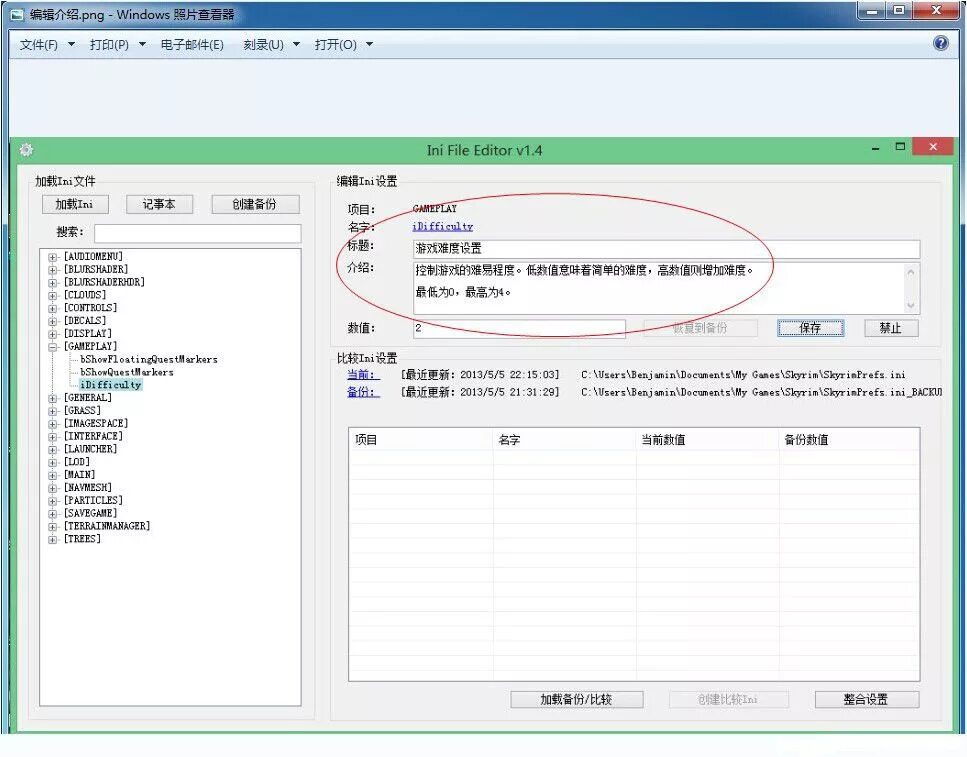Open dropdown arrow next to 打开(O)
This screenshot has width=967, height=757.
pyautogui.click(x=369, y=44)
